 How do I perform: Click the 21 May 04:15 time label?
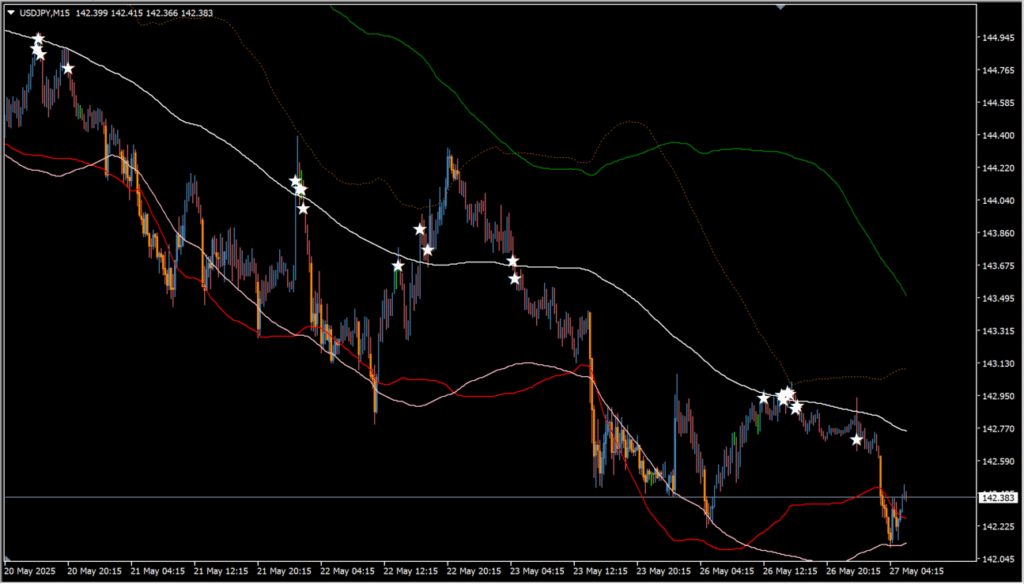pyautogui.click(x=157, y=570)
